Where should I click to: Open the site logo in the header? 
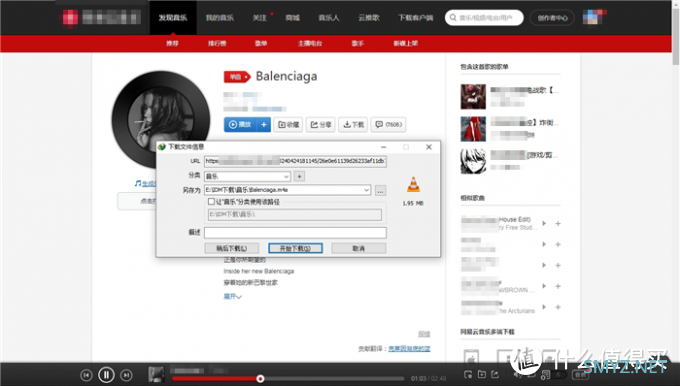click(101, 18)
